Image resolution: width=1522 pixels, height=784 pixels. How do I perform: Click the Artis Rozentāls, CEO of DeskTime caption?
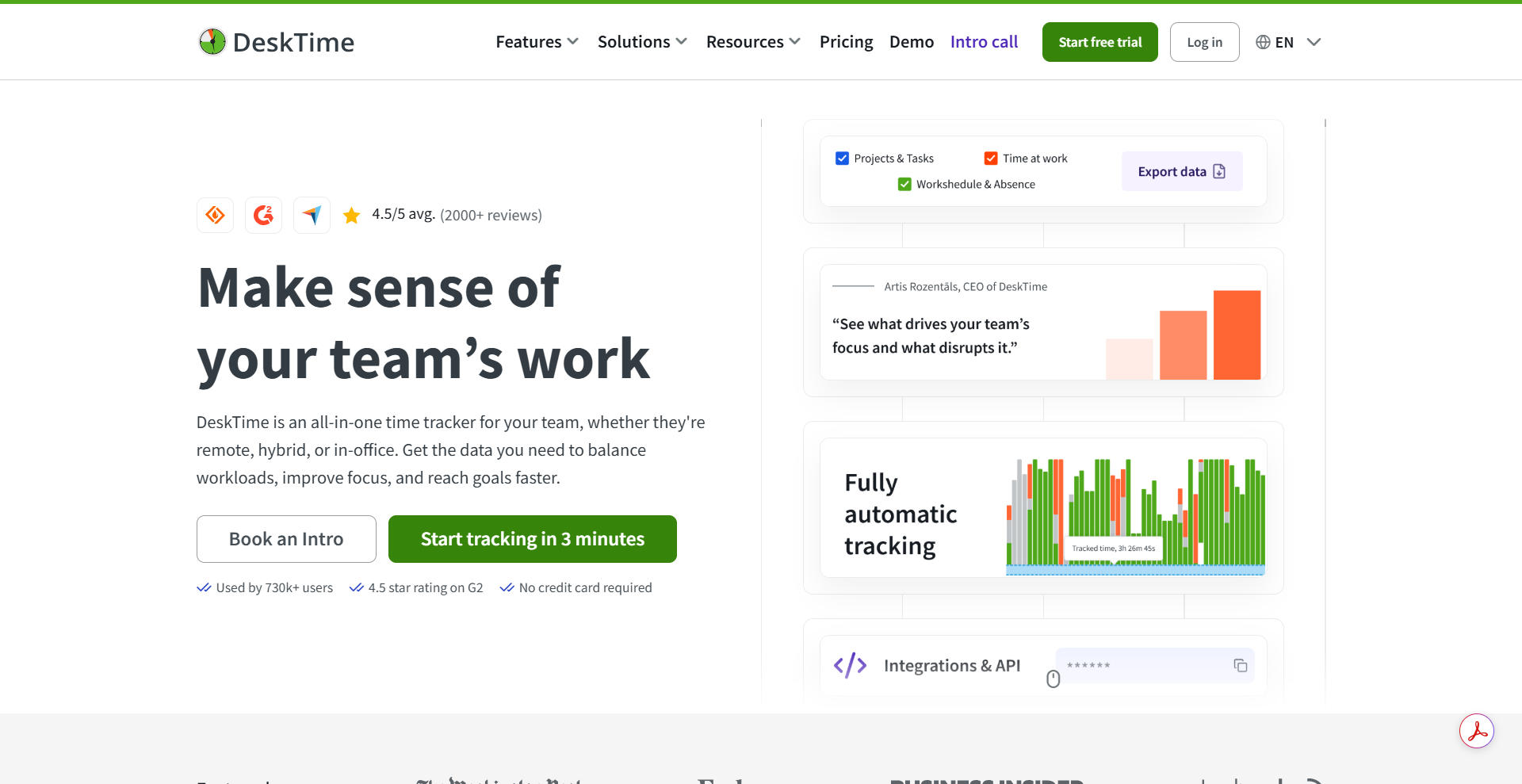click(x=966, y=286)
